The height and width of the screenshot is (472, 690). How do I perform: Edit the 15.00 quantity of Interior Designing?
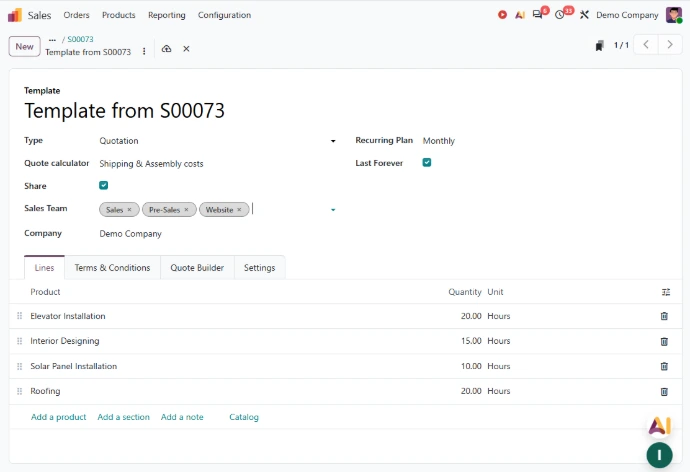tap(471, 341)
